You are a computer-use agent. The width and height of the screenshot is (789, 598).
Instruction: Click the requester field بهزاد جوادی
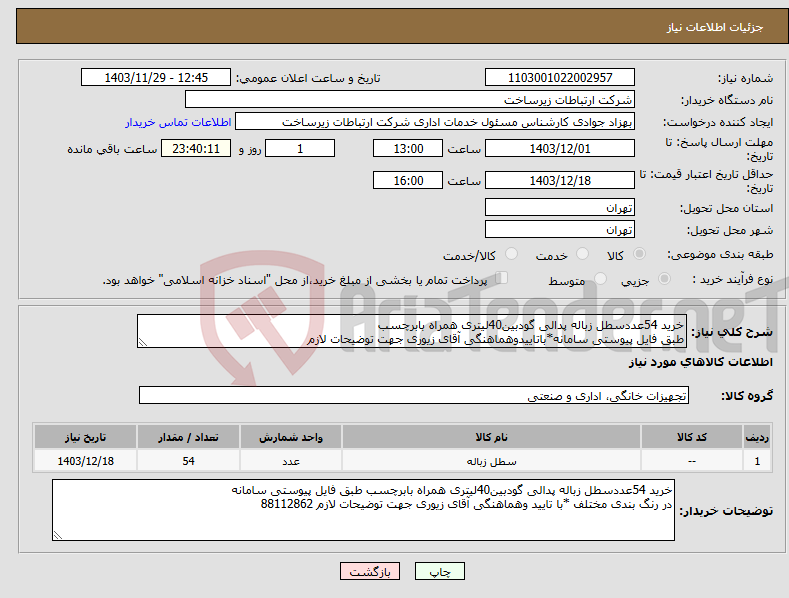435,122
